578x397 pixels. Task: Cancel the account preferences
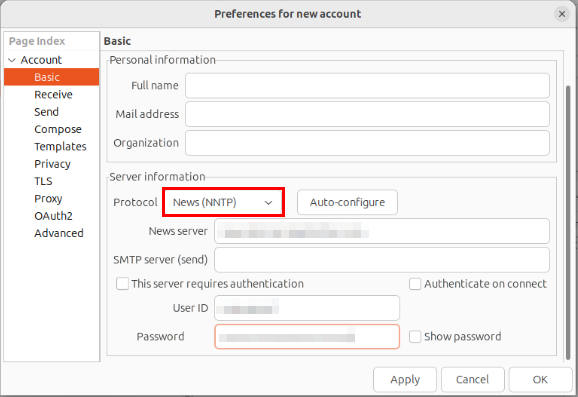point(472,379)
